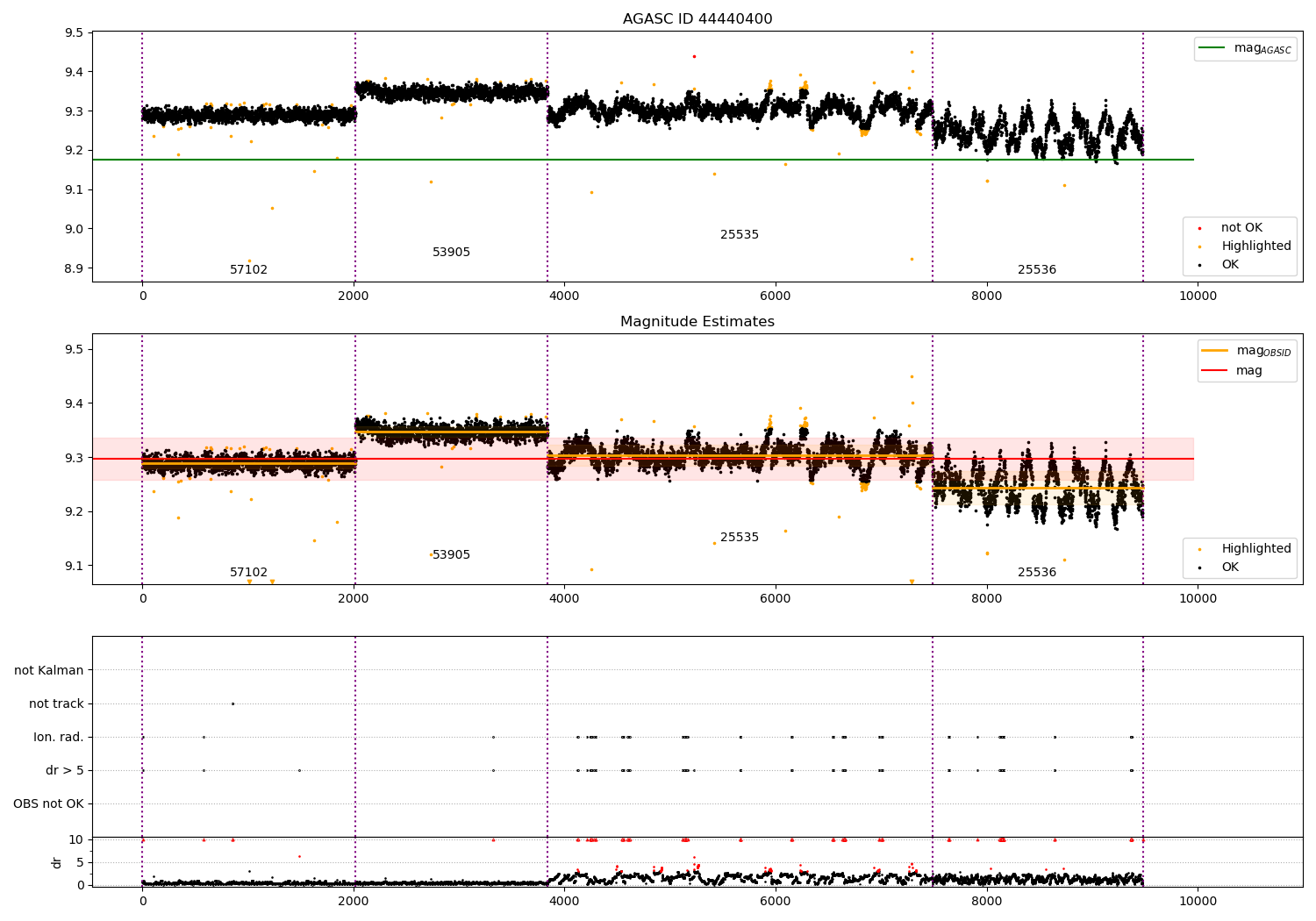Select the mag AGASC legend entry

click(x=1246, y=48)
